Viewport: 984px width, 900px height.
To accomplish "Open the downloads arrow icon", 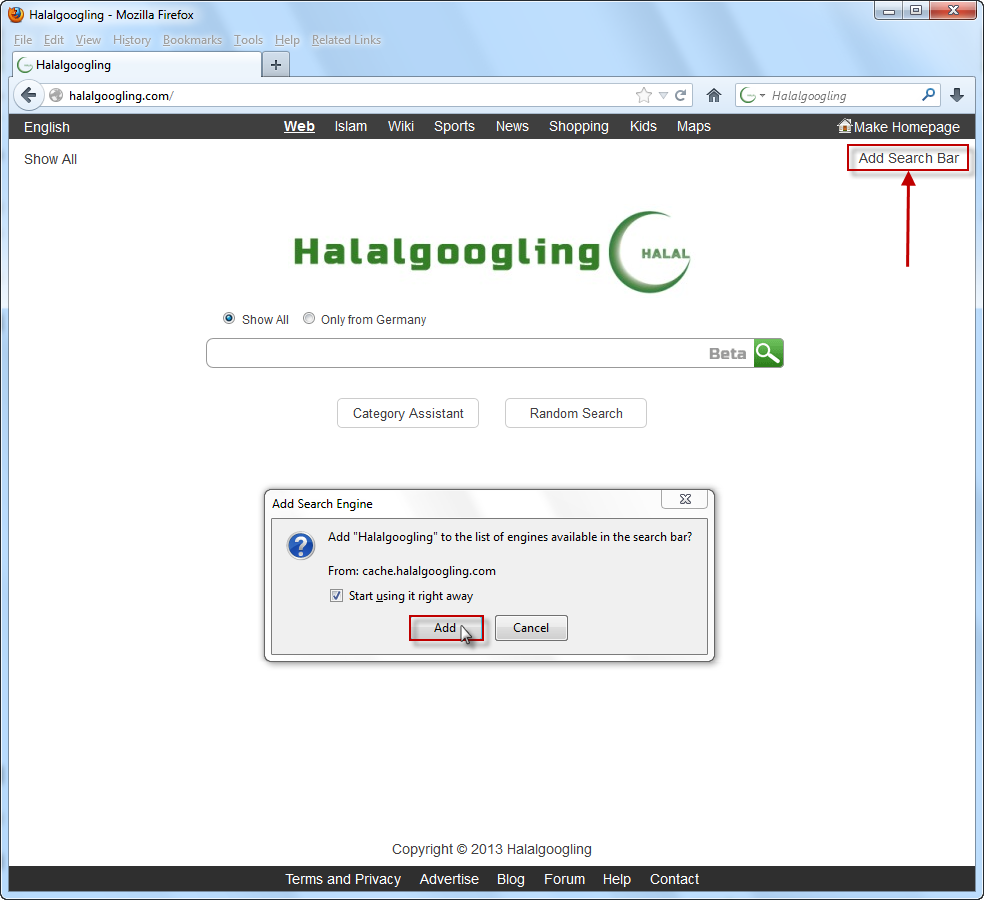I will click(957, 95).
